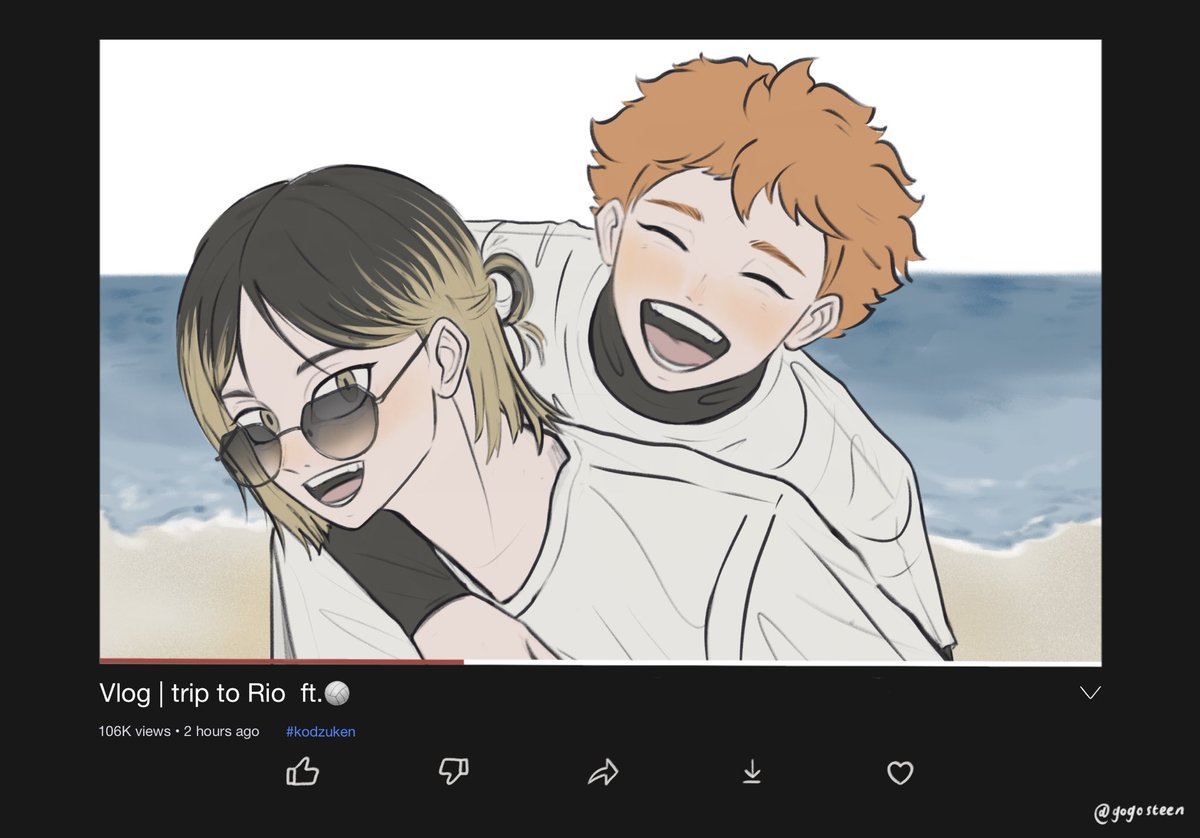1200x838 pixels.
Task: Click the thumbs down dislike icon
Action: coord(454,771)
